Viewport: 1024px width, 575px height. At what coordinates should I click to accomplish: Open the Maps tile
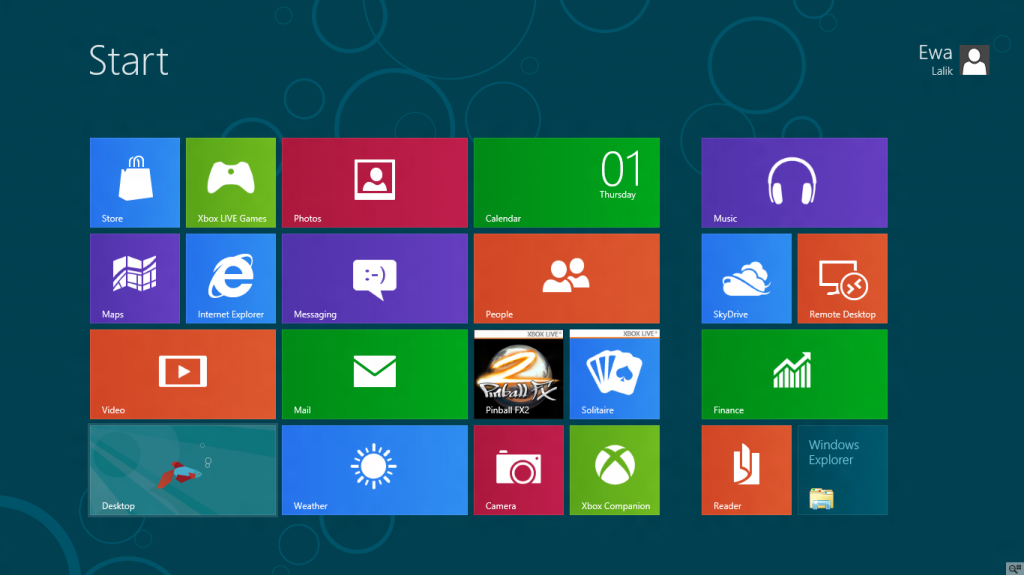pos(135,278)
